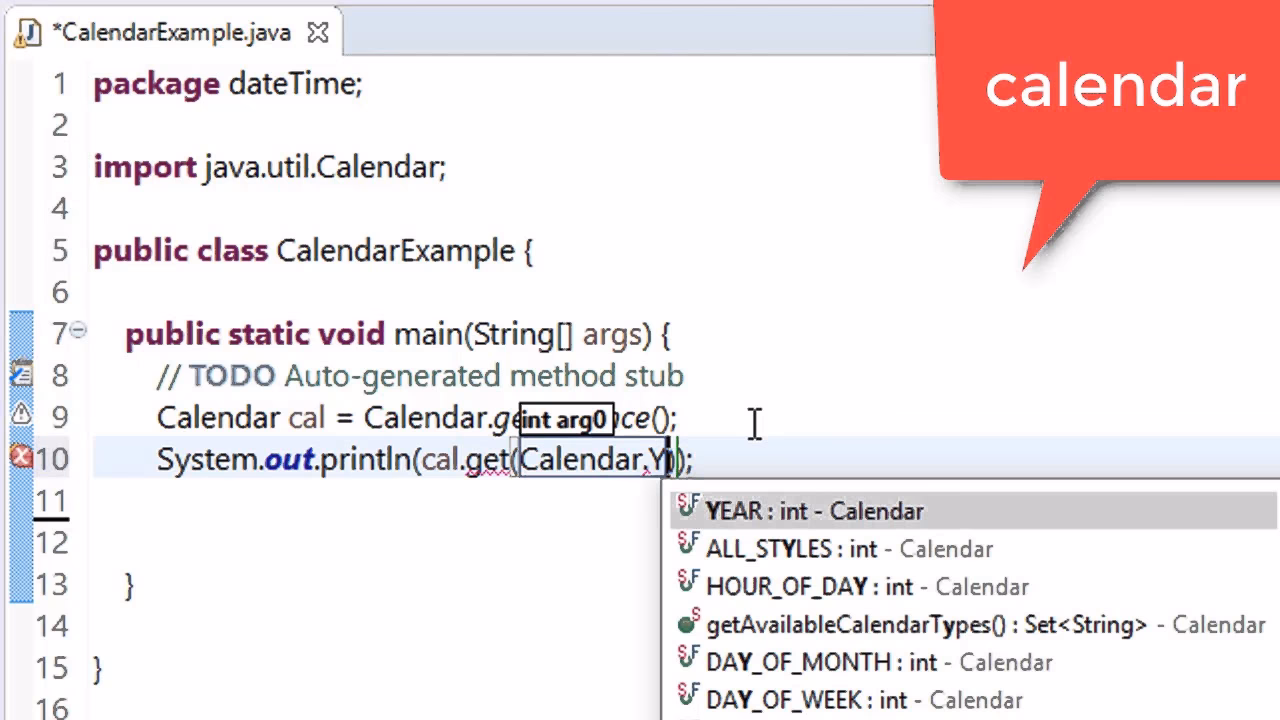
Task: Click the static field icon beside HOUR_OF_DAY
Action: coord(687,586)
